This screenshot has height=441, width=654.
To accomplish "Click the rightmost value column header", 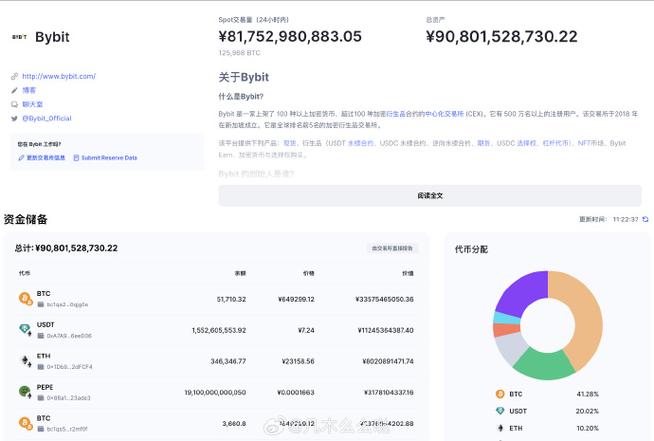I will pos(407,273).
